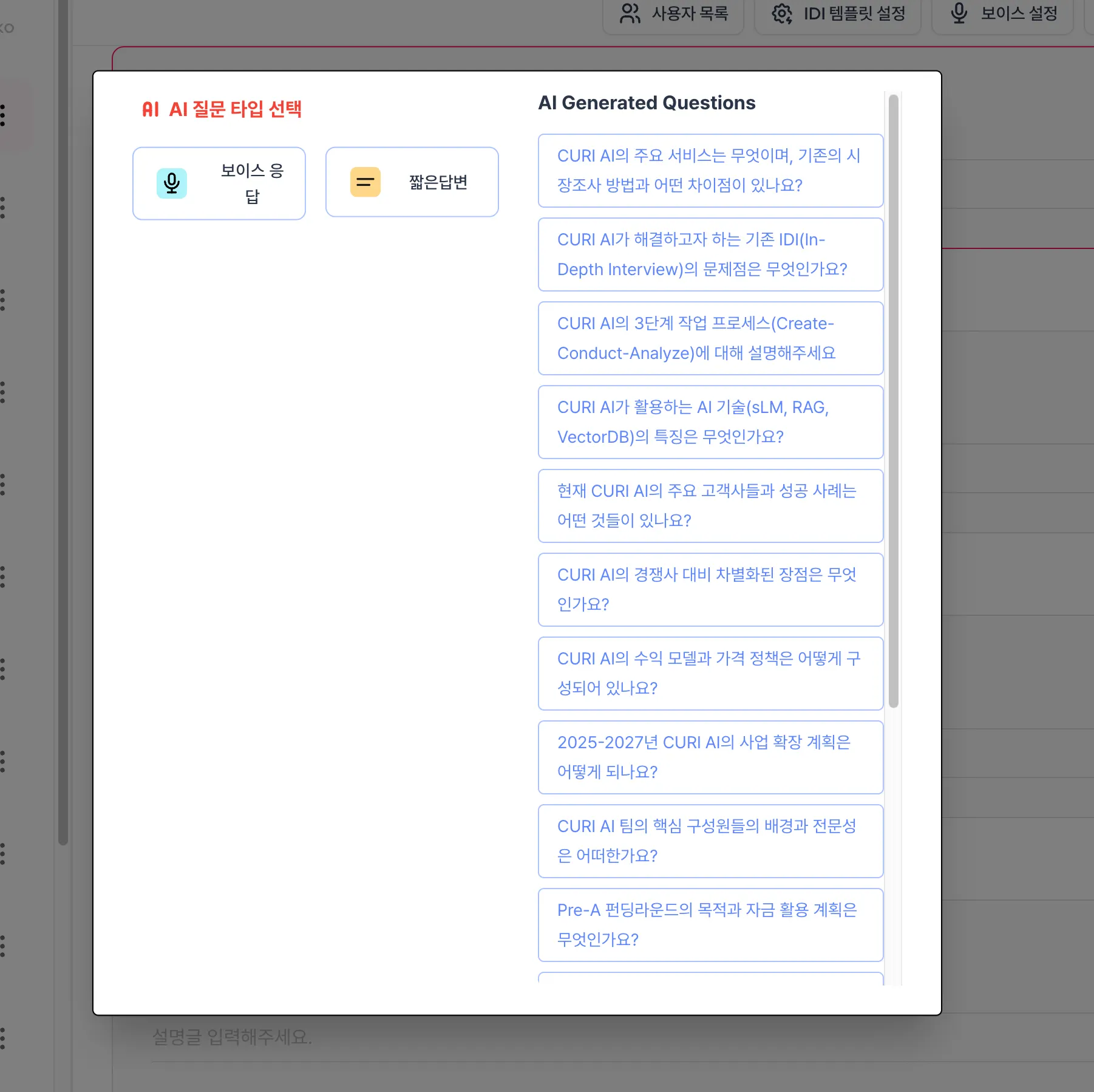This screenshot has width=1094, height=1092.
Task: Click the AI Generated Questions scrollbar thumb
Action: coord(893,401)
